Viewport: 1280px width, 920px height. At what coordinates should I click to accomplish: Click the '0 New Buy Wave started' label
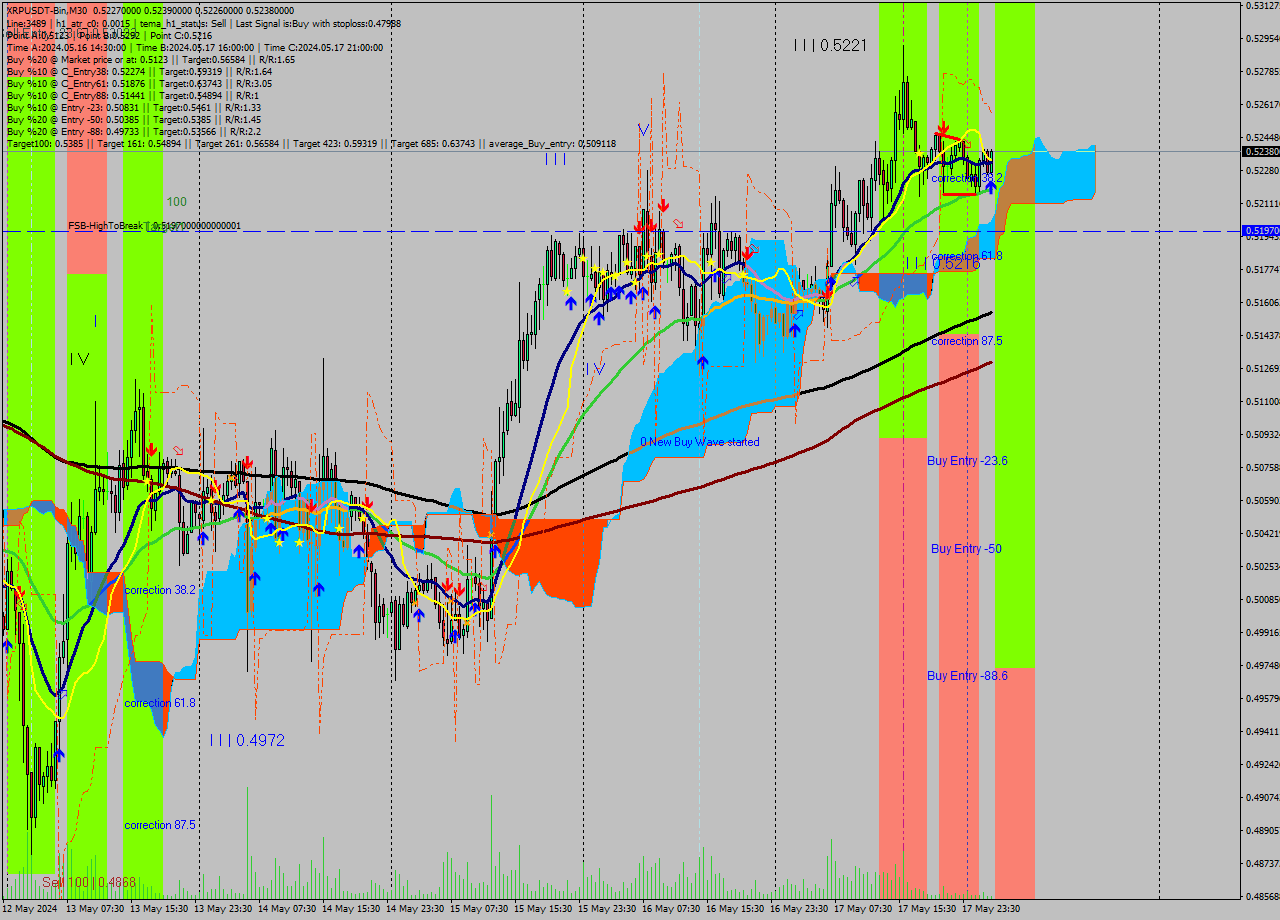coord(700,442)
